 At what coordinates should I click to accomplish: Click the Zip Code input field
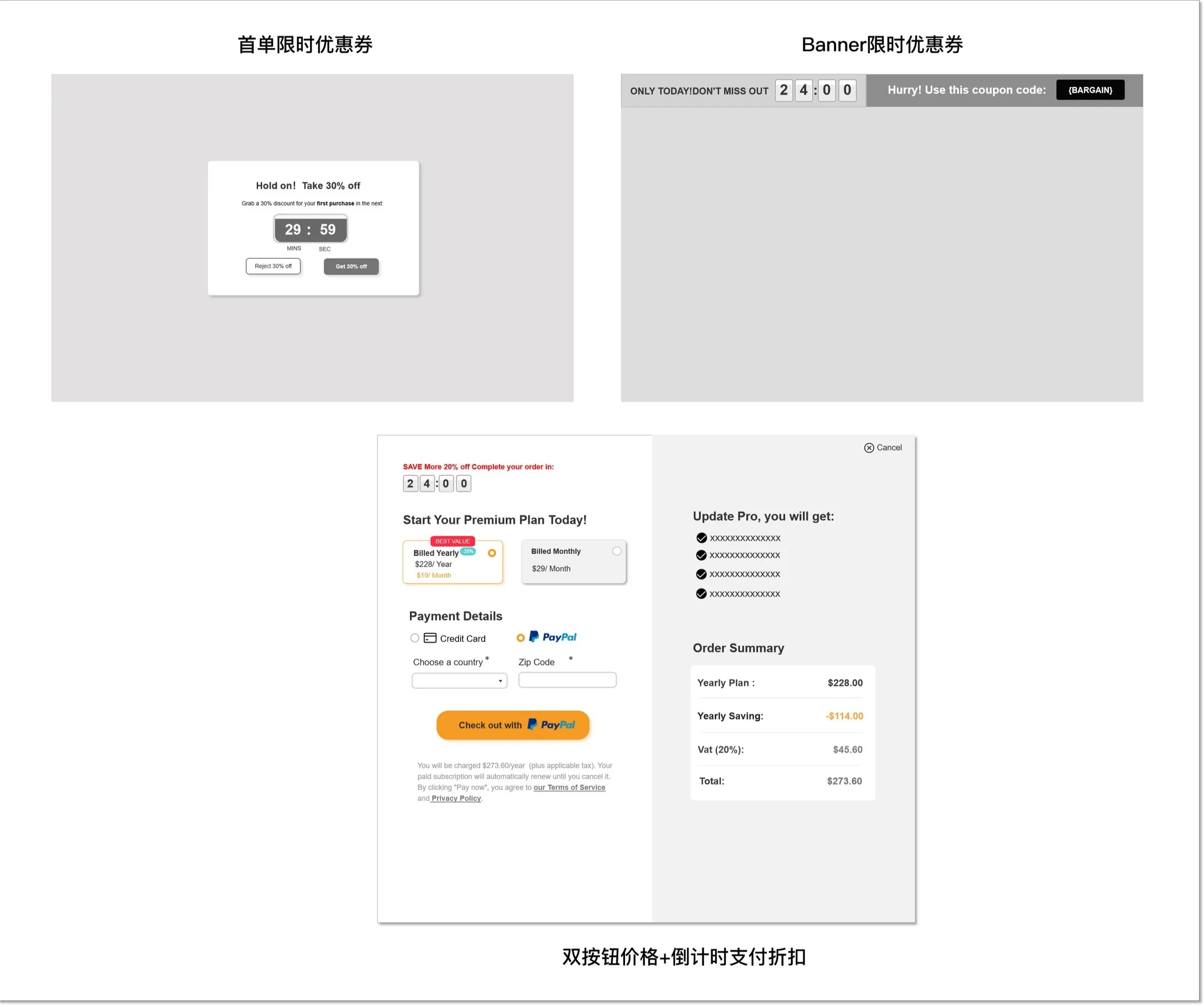pos(567,680)
